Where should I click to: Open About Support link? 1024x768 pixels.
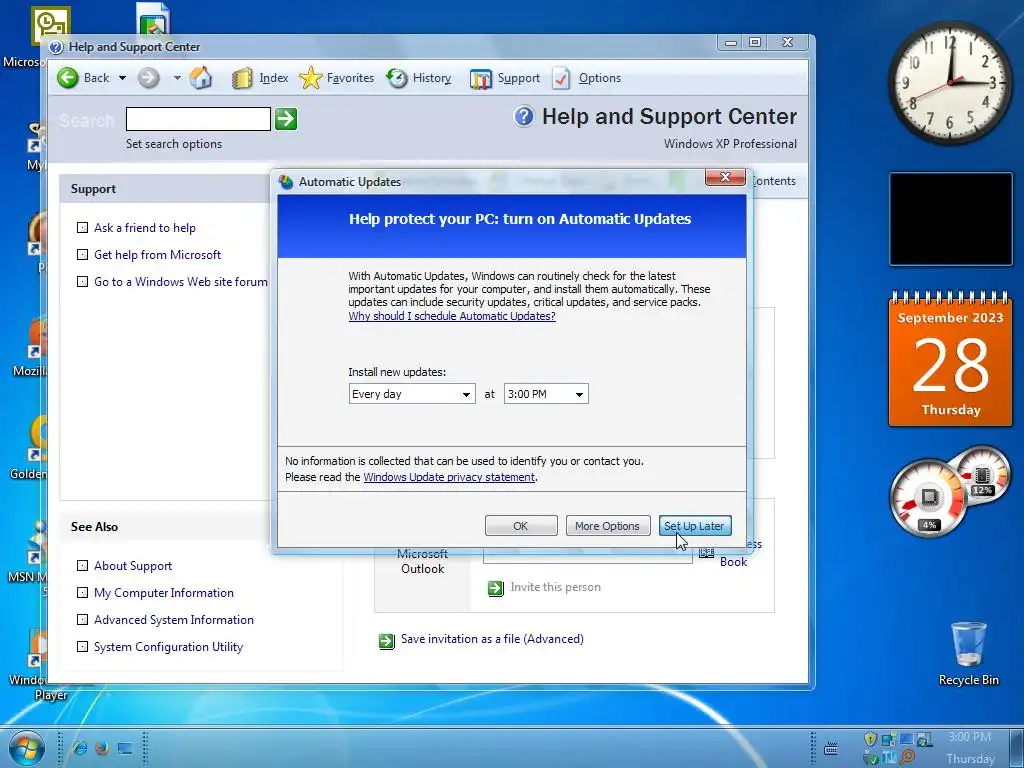(133, 566)
